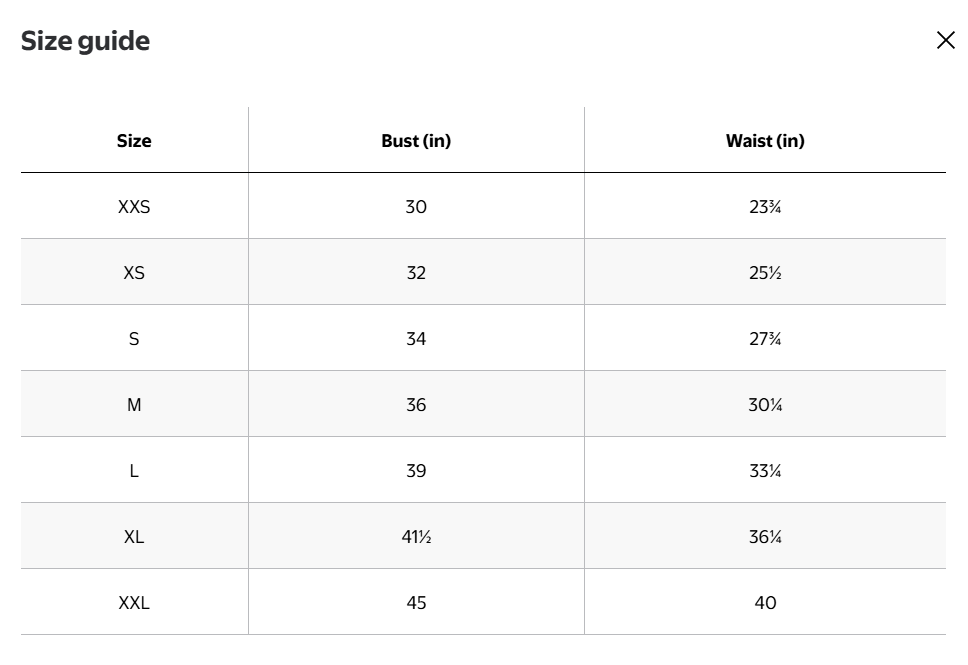Close the Size guide dialog
Screen dimensions: 968x665
(945, 40)
